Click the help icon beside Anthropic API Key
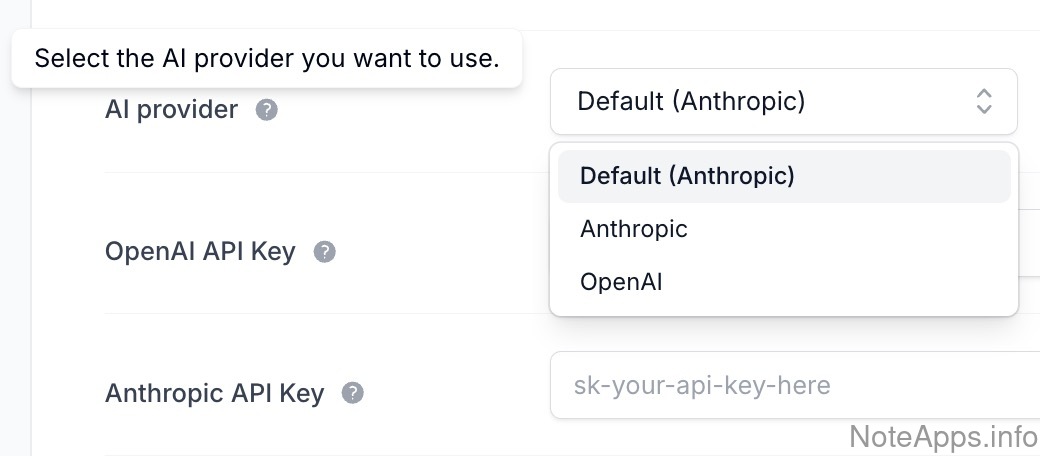The image size is (1040, 456). (352, 393)
